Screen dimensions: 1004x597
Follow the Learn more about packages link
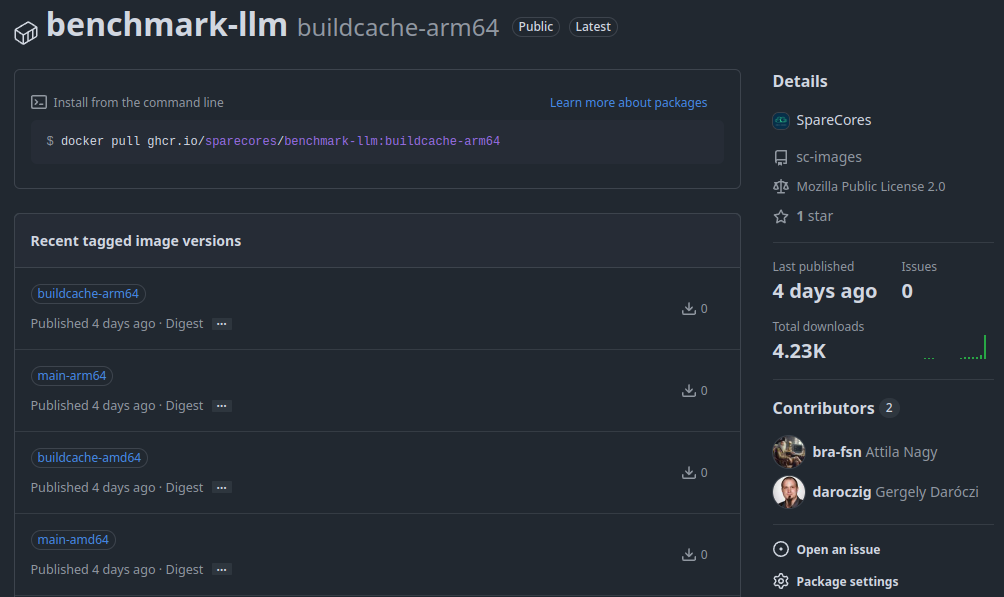(629, 102)
